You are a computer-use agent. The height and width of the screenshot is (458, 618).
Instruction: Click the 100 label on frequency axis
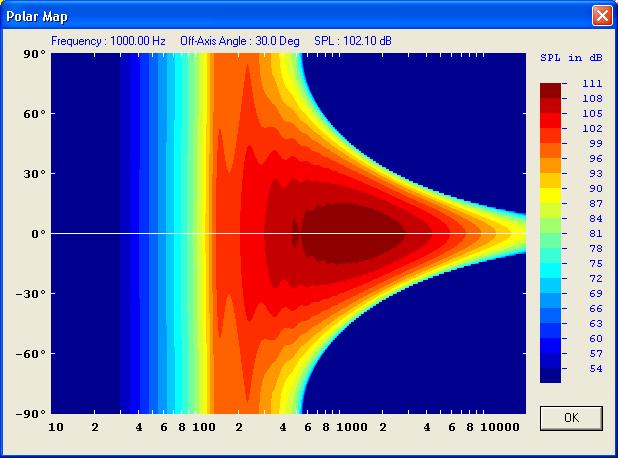204,427
